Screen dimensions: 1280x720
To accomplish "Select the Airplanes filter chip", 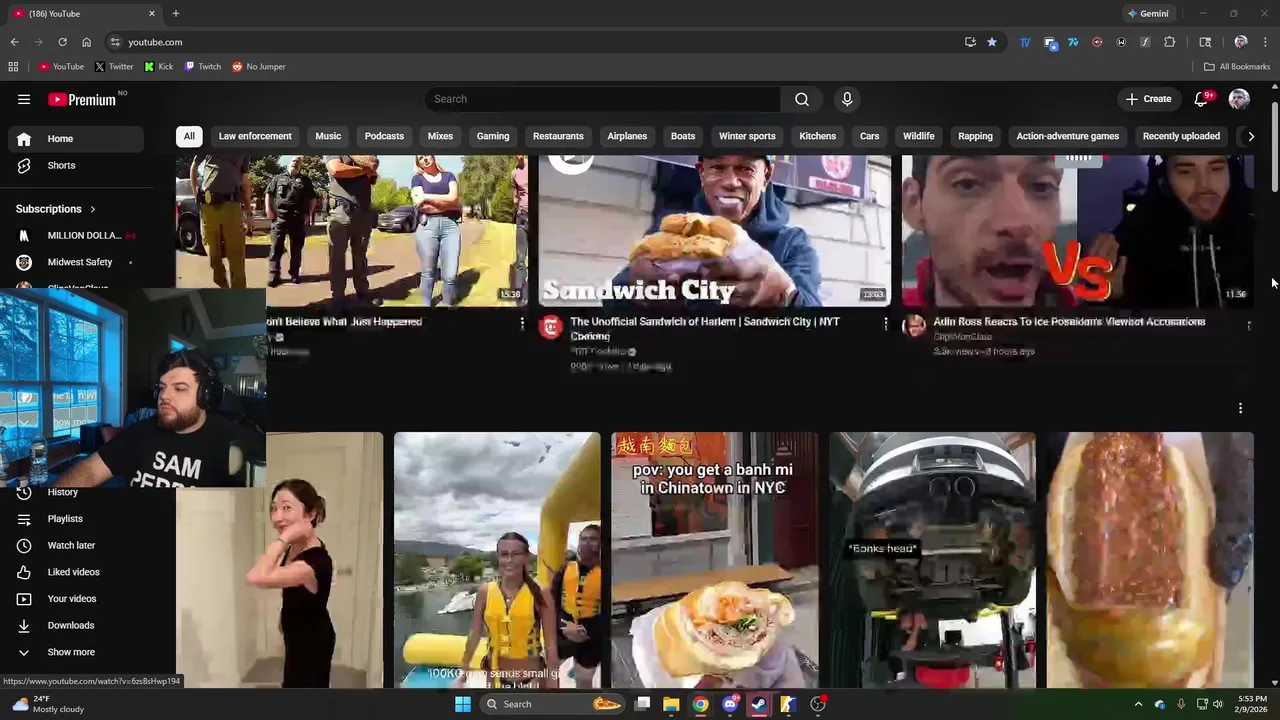I will 627,136.
